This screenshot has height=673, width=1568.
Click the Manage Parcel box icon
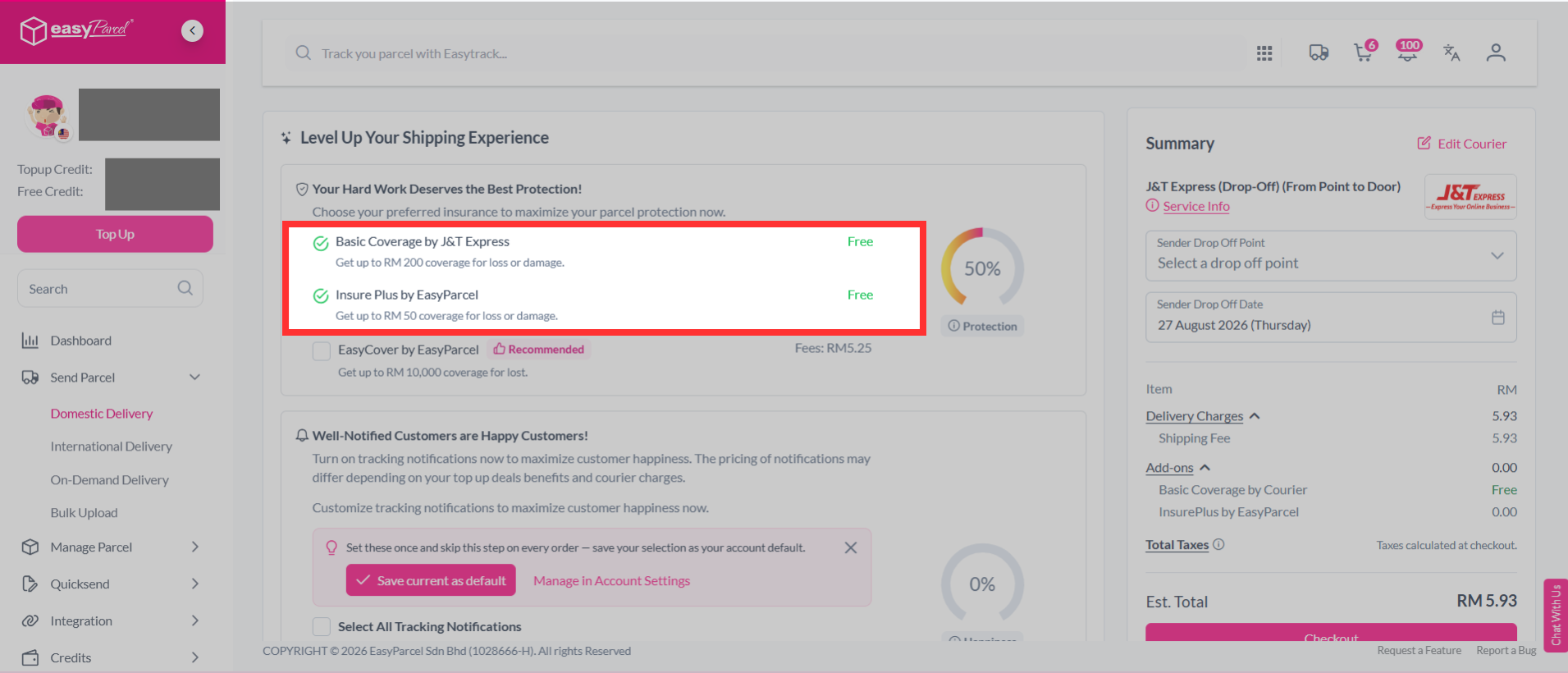[30, 547]
